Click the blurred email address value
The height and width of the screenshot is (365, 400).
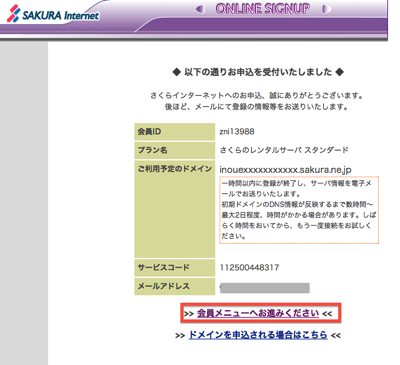pyautogui.click(x=265, y=288)
